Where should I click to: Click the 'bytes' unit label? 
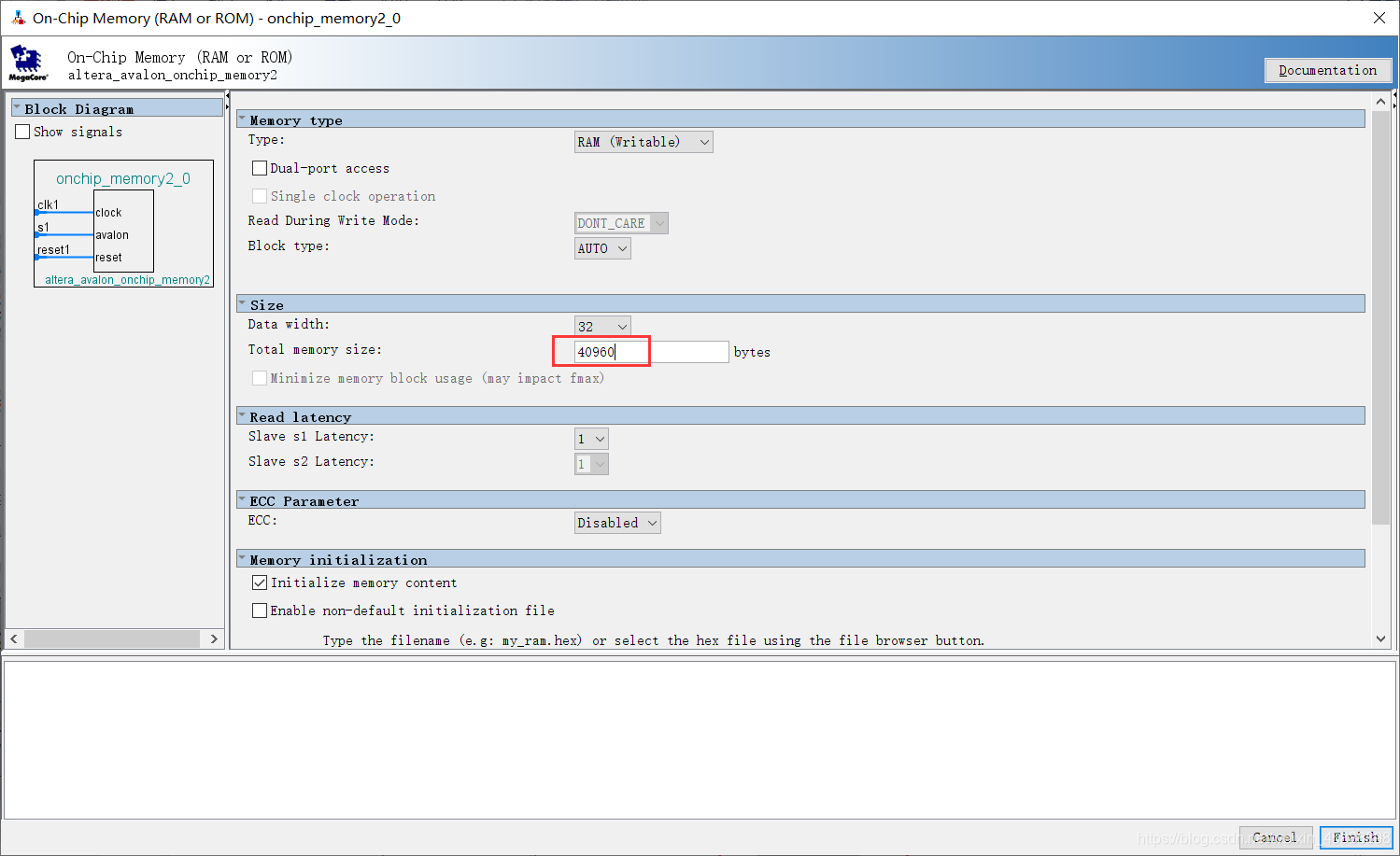pyautogui.click(x=752, y=352)
